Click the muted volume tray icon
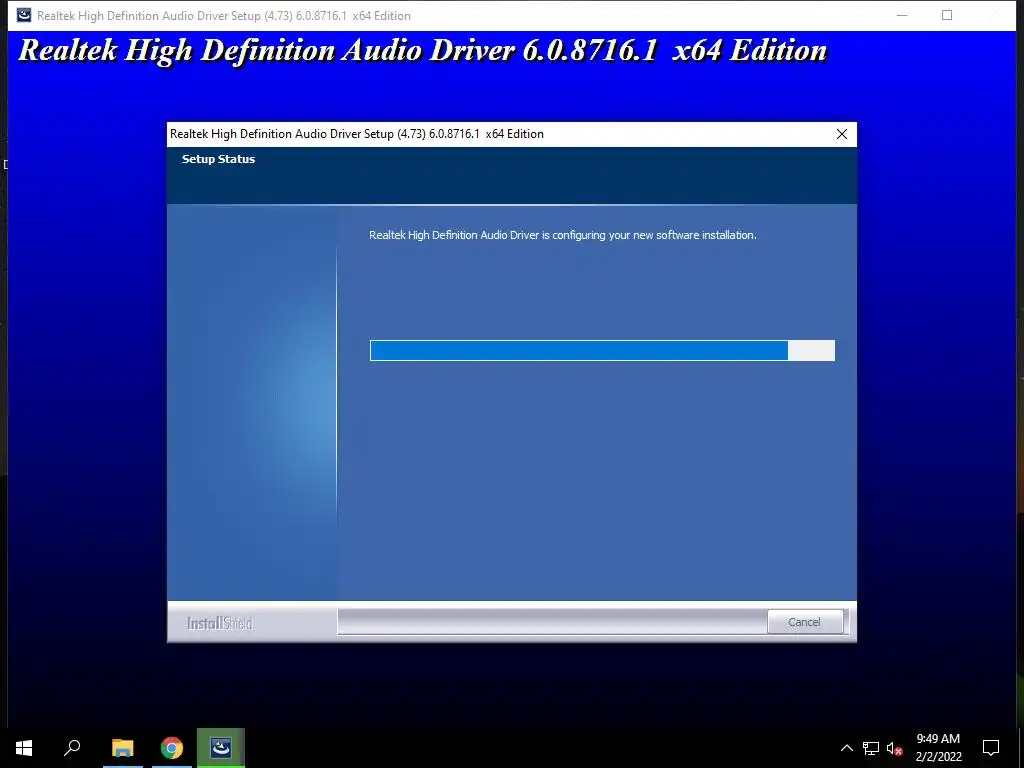Image resolution: width=1024 pixels, height=768 pixels. click(x=894, y=748)
